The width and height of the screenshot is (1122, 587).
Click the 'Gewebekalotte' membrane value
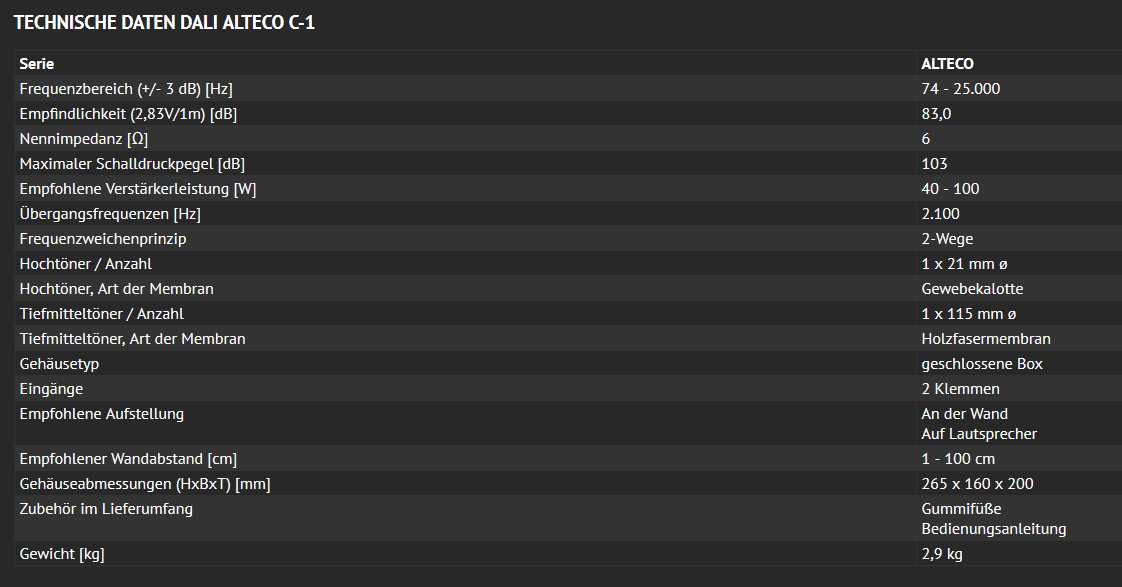pos(972,289)
